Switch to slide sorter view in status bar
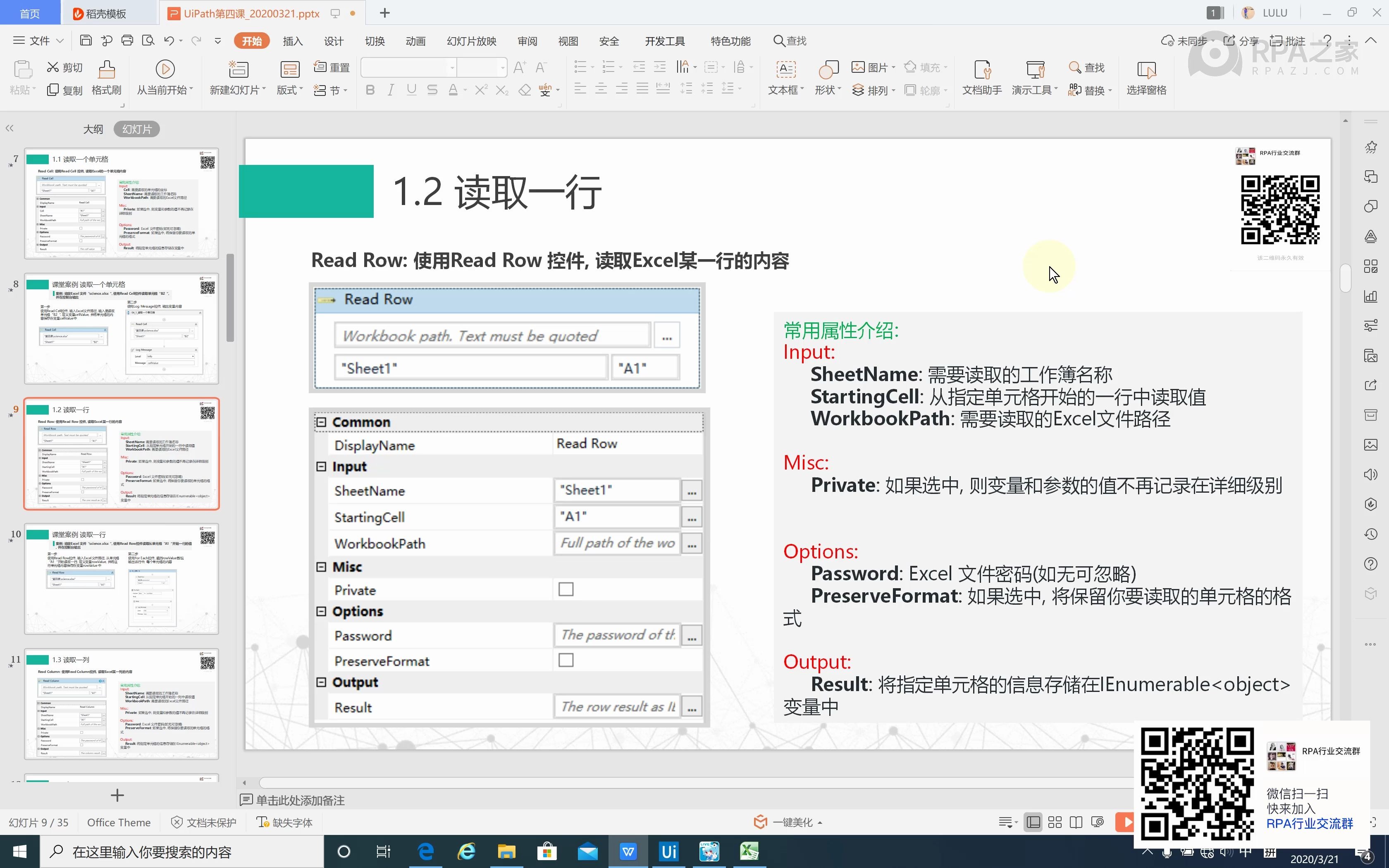Viewport: 1389px width, 868px height. pos(1055,822)
